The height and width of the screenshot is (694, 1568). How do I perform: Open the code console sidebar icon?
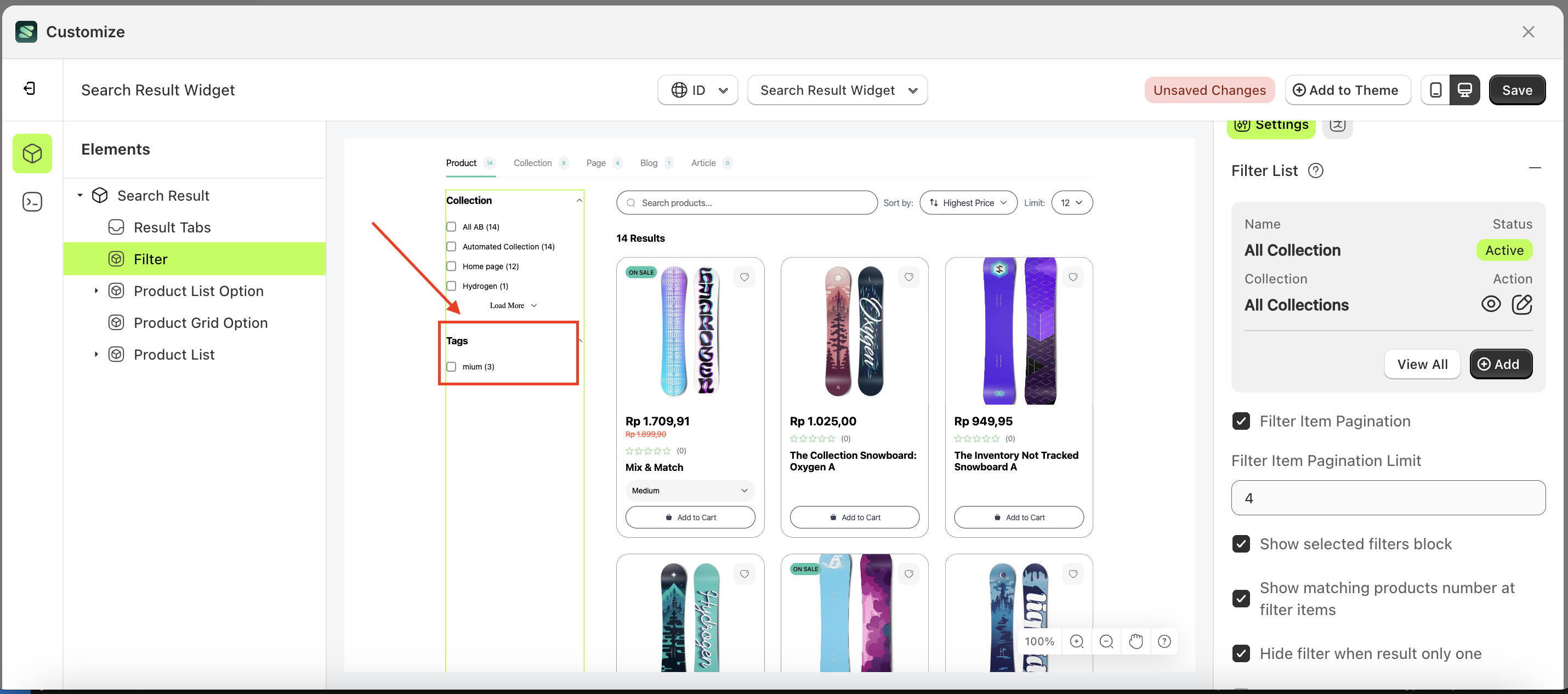point(32,202)
